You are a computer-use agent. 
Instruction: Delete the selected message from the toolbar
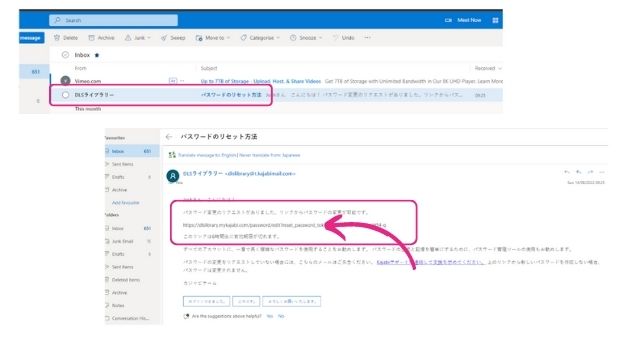66,38
